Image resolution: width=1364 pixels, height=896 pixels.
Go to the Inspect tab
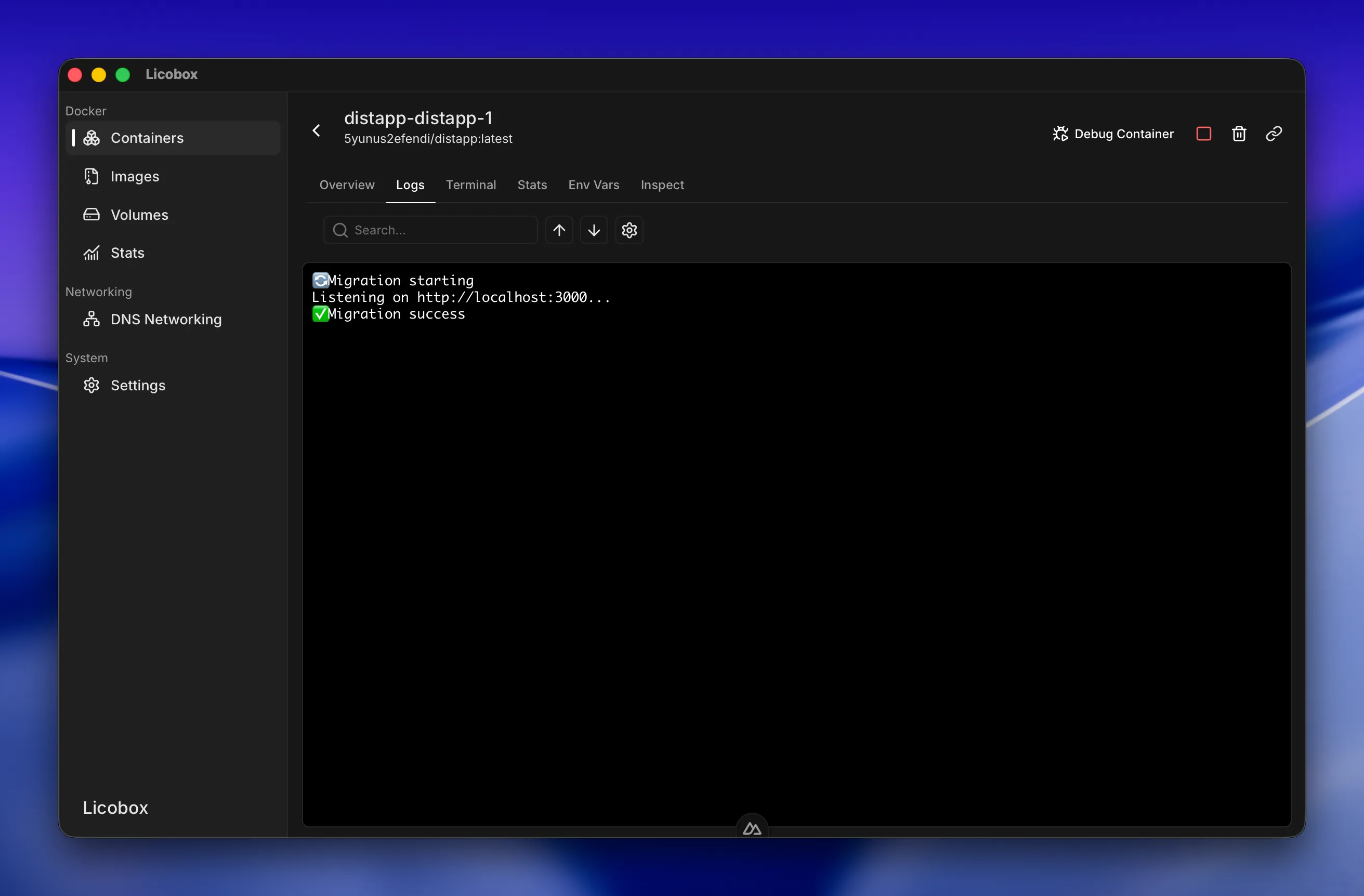662,185
